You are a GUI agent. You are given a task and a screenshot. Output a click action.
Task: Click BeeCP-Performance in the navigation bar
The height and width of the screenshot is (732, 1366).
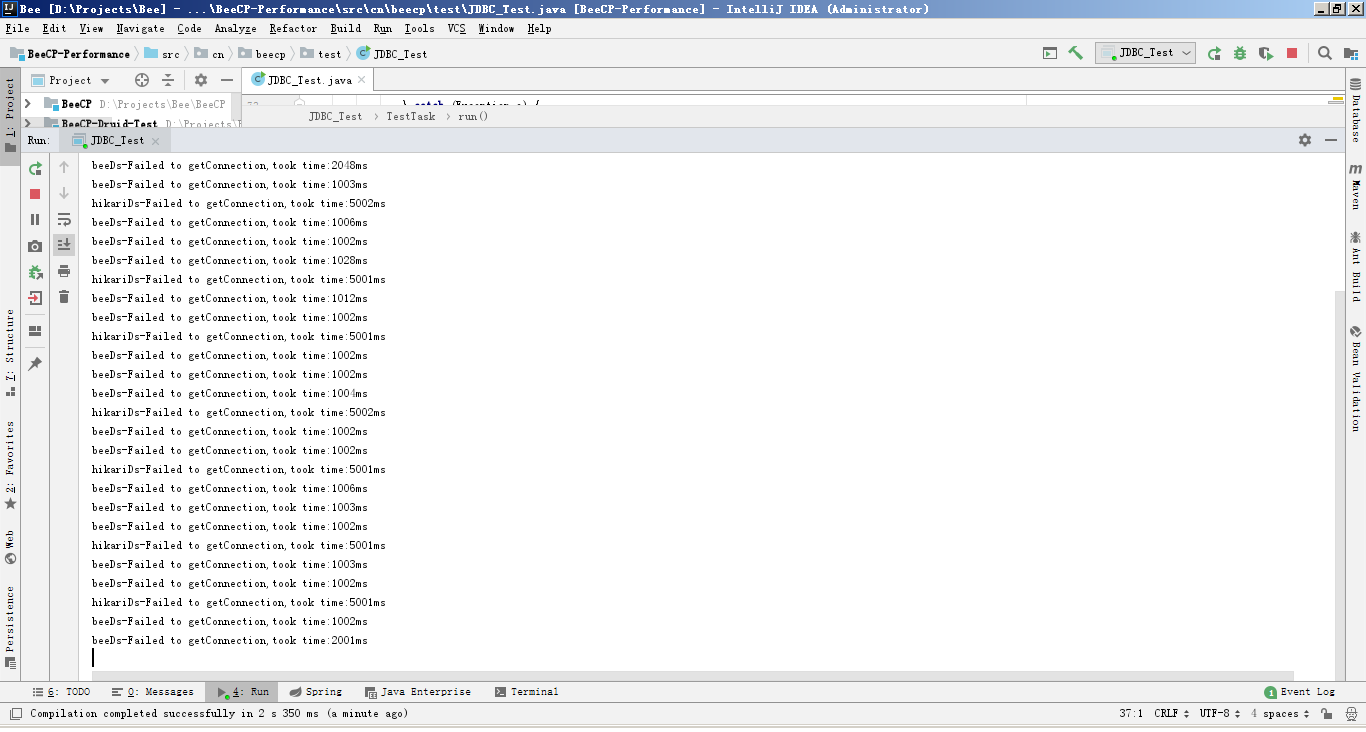(x=70, y=54)
